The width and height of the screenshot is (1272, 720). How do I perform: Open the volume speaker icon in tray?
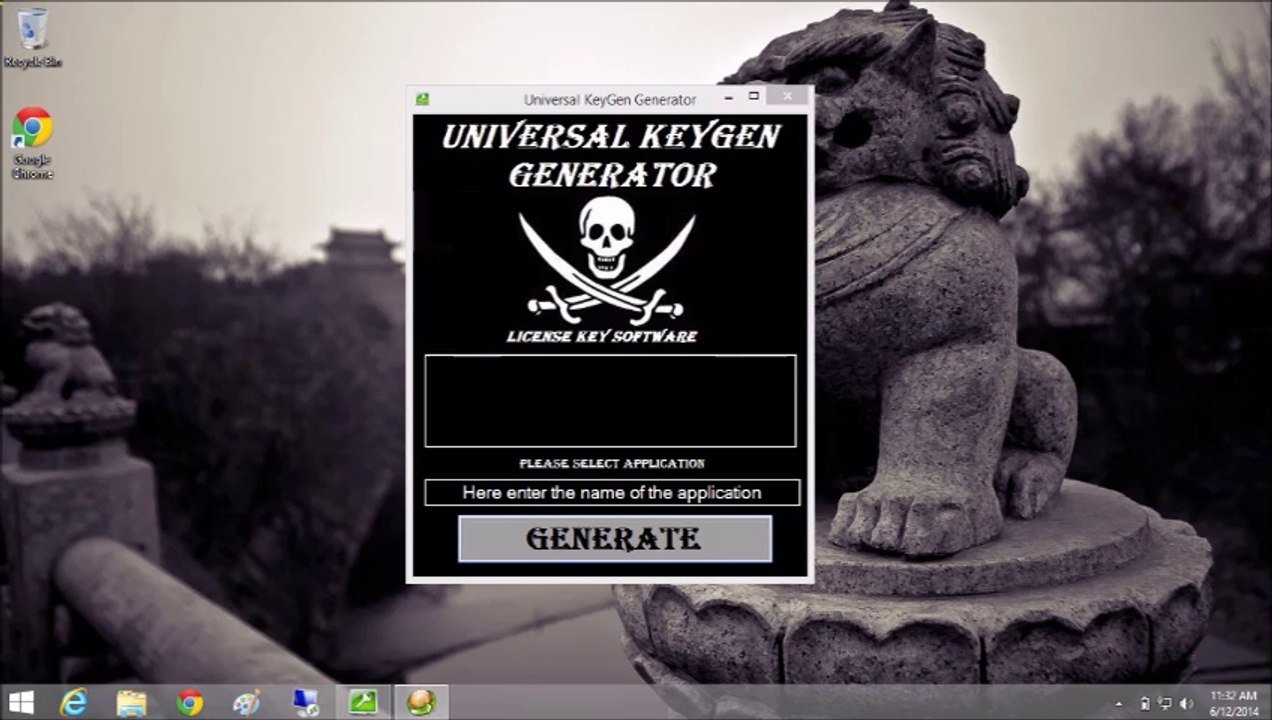1187,704
